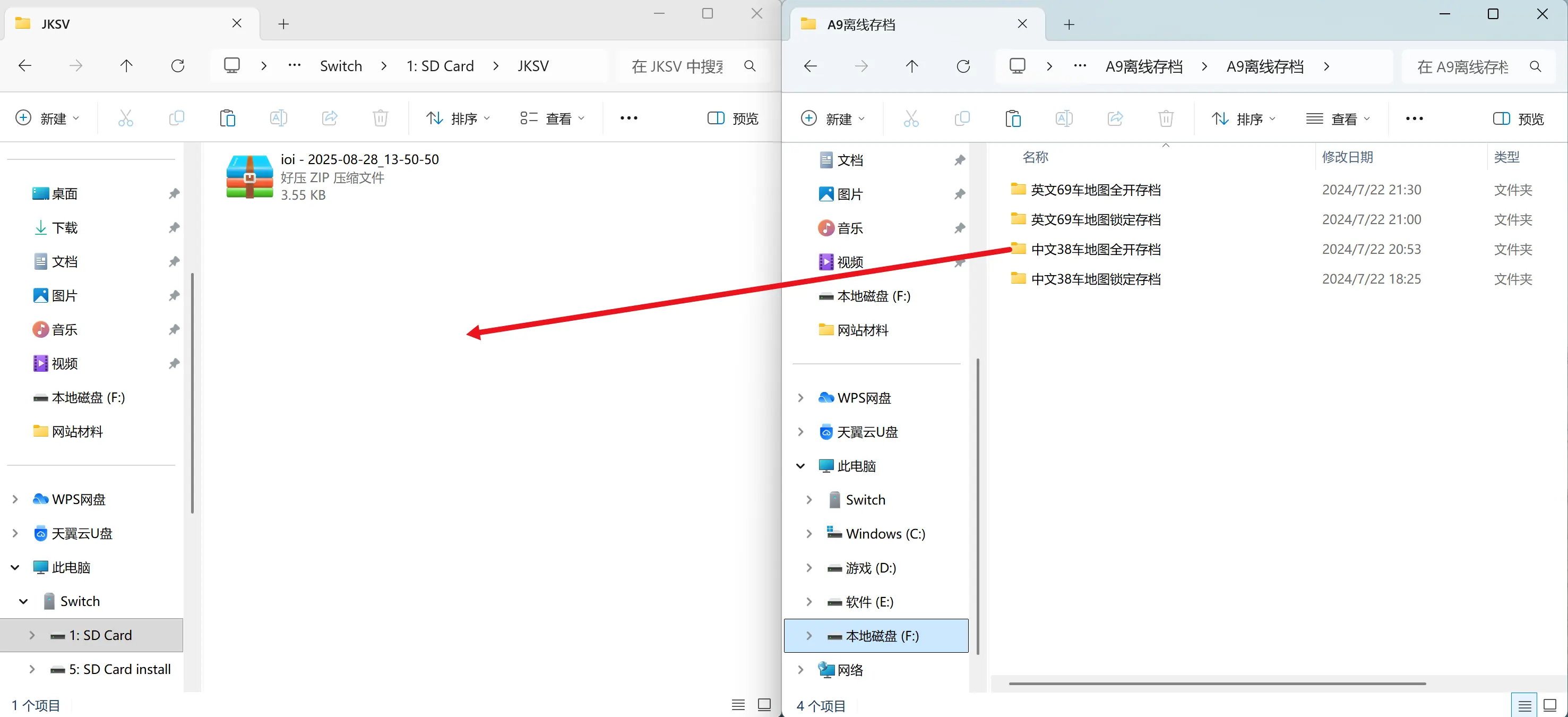Open the 新建 dropdown in A9离线存档 window
The height and width of the screenshot is (717, 1568).
tap(833, 119)
